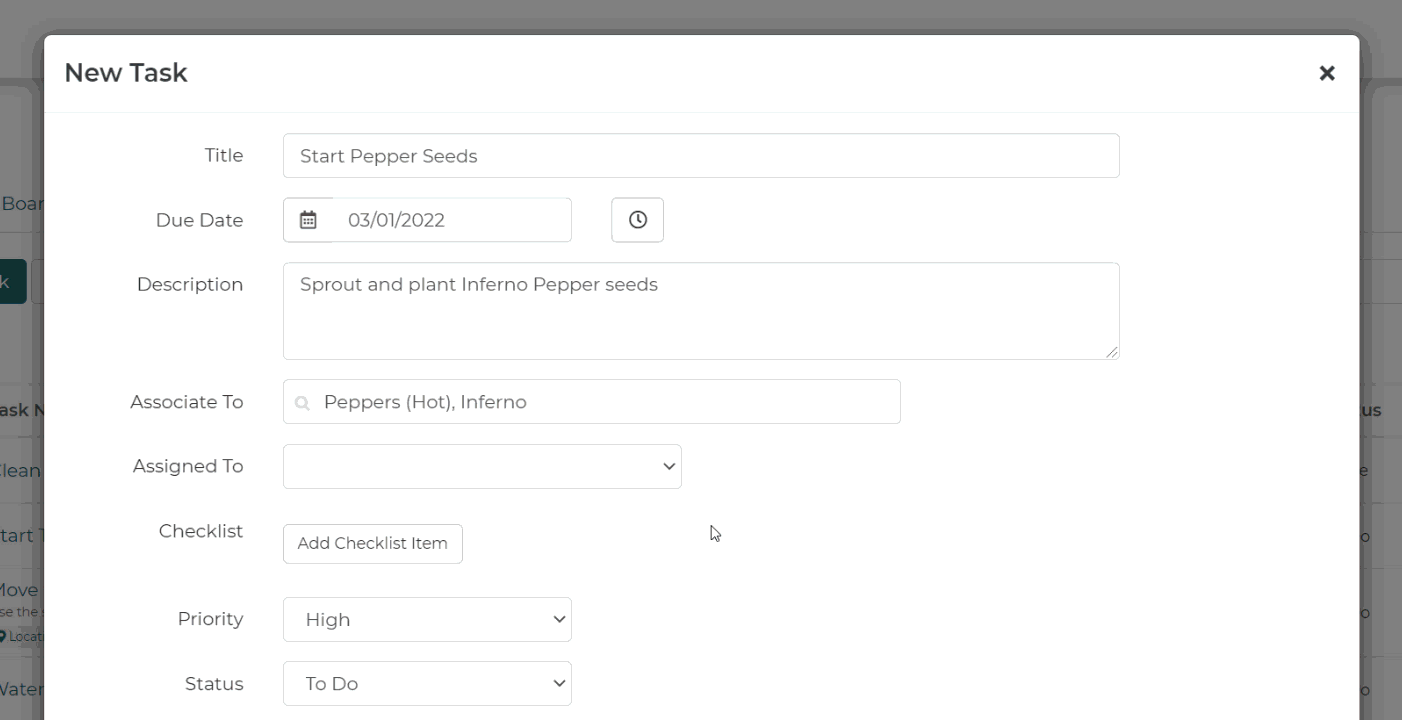This screenshot has width=1402, height=720.
Task: Open the Status dropdown showing To Do
Action: [427, 684]
